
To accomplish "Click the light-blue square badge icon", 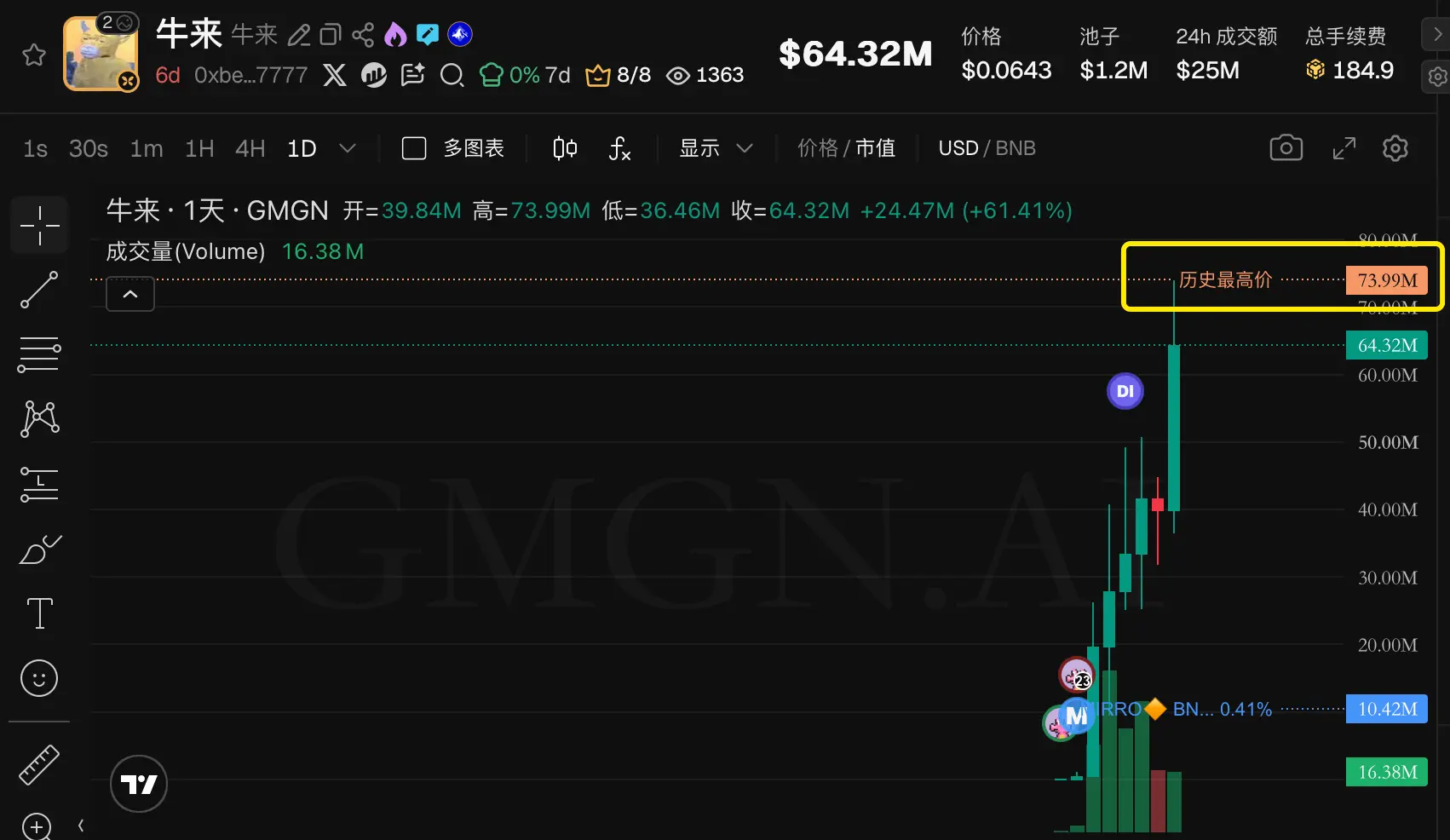I will (428, 34).
